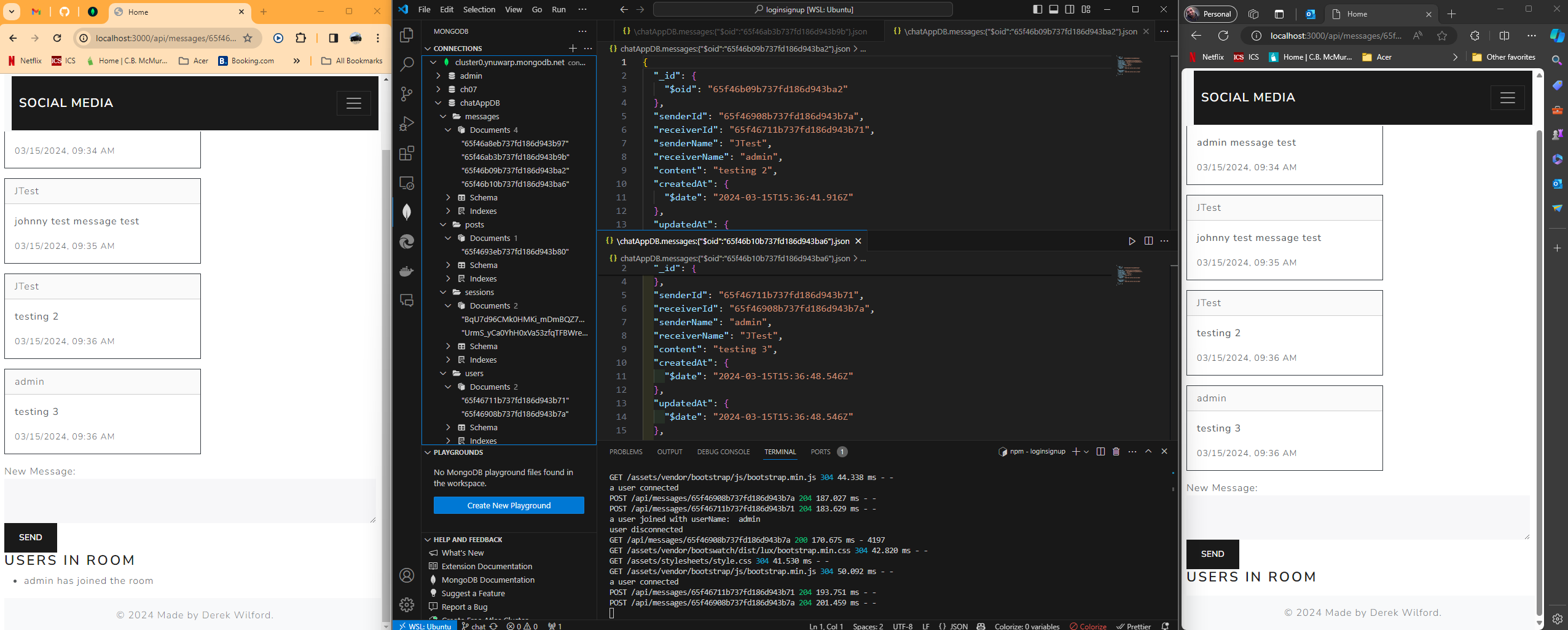Toggle Chrome side panel icon
The image size is (1568, 630).
pos(333,38)
